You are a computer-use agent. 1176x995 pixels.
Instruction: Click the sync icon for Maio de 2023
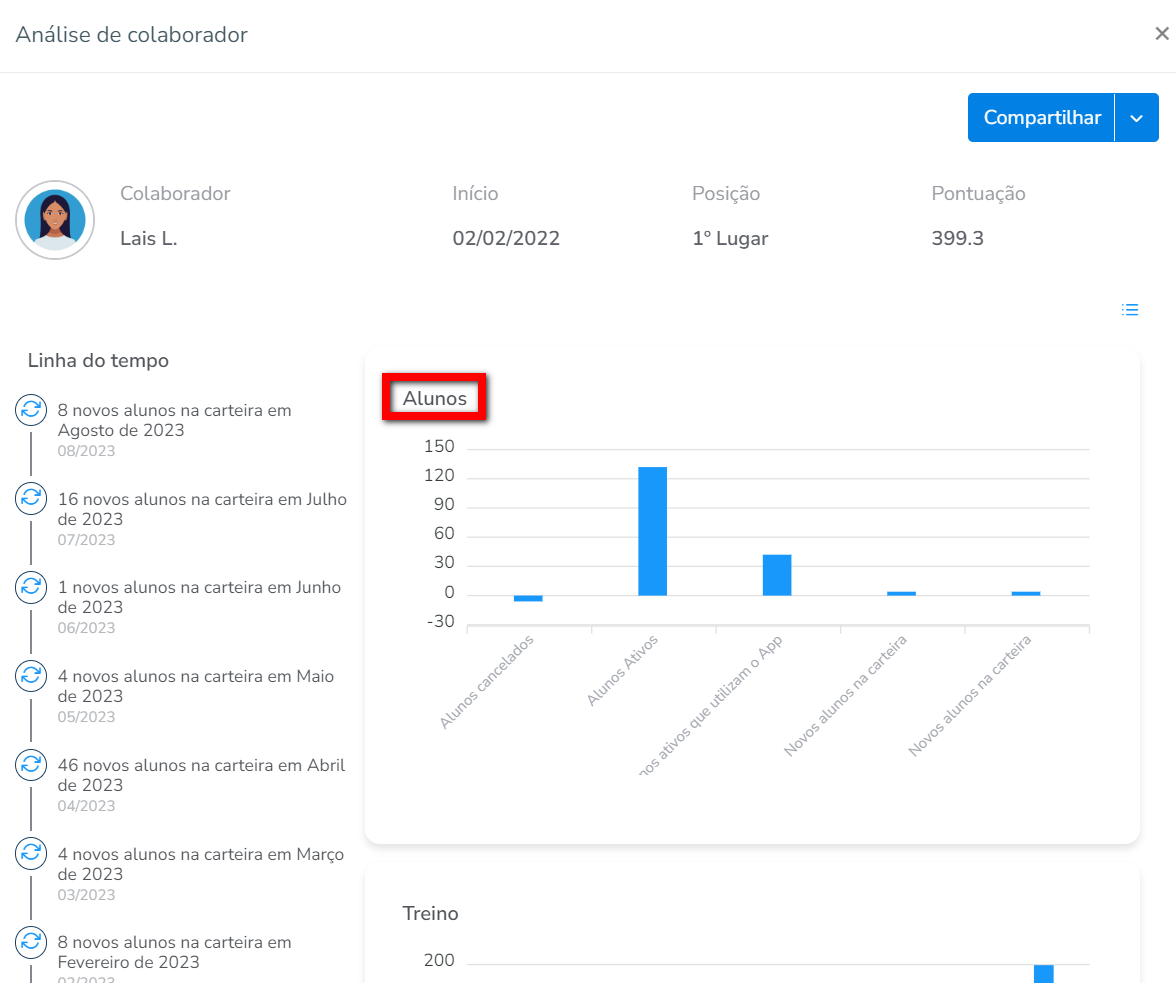coord(31,676)
